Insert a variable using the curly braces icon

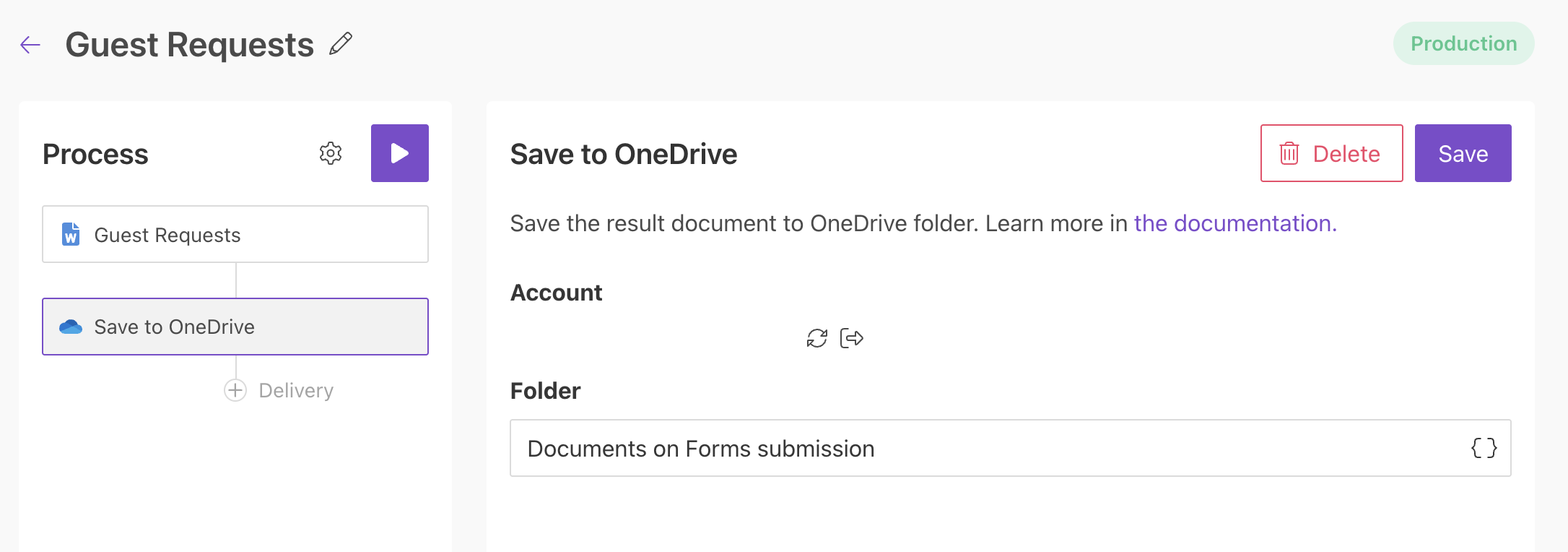[x=1484, y=448]
